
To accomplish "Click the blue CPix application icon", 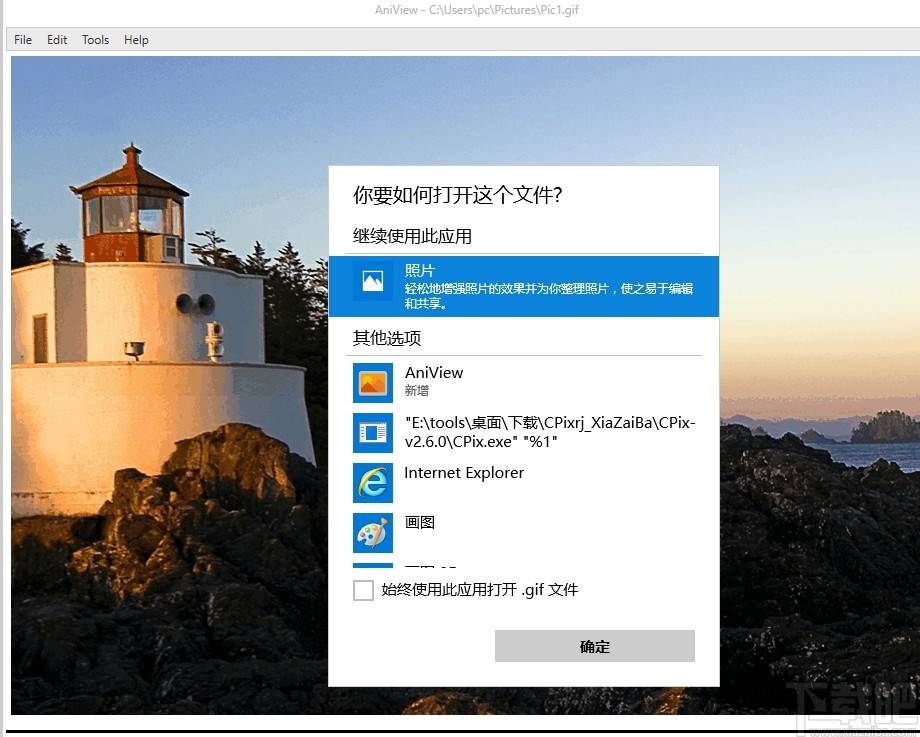I will click(x=372, y=433).
